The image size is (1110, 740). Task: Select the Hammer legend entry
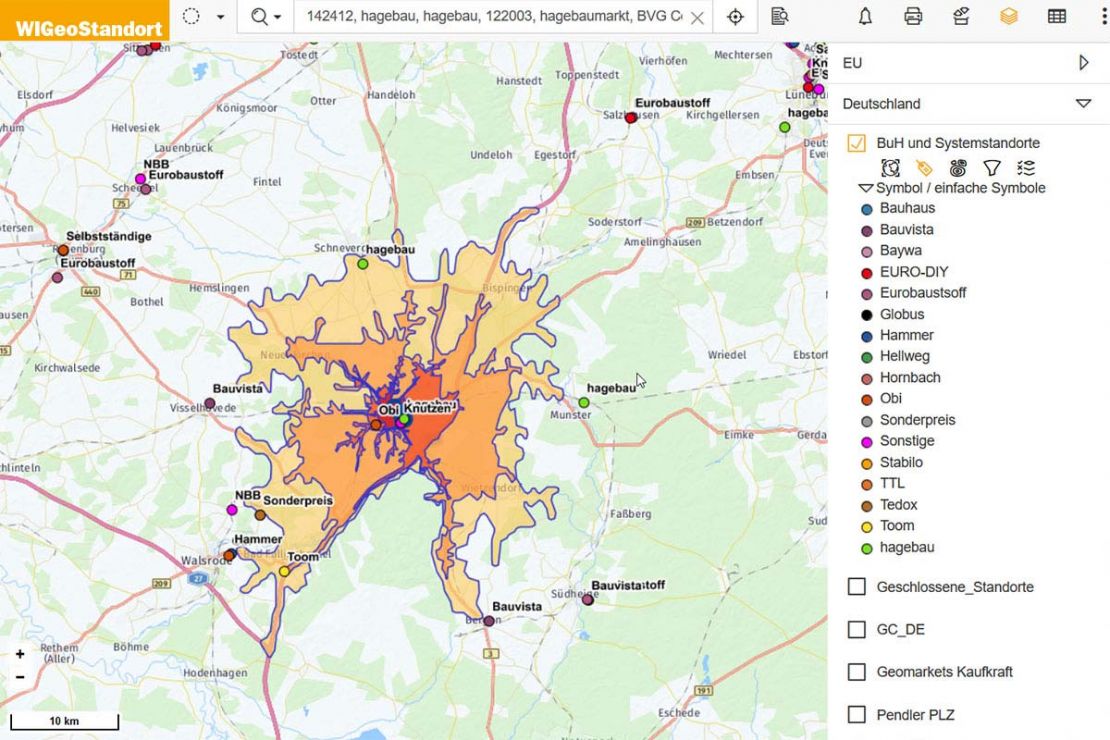coord(906,335)
